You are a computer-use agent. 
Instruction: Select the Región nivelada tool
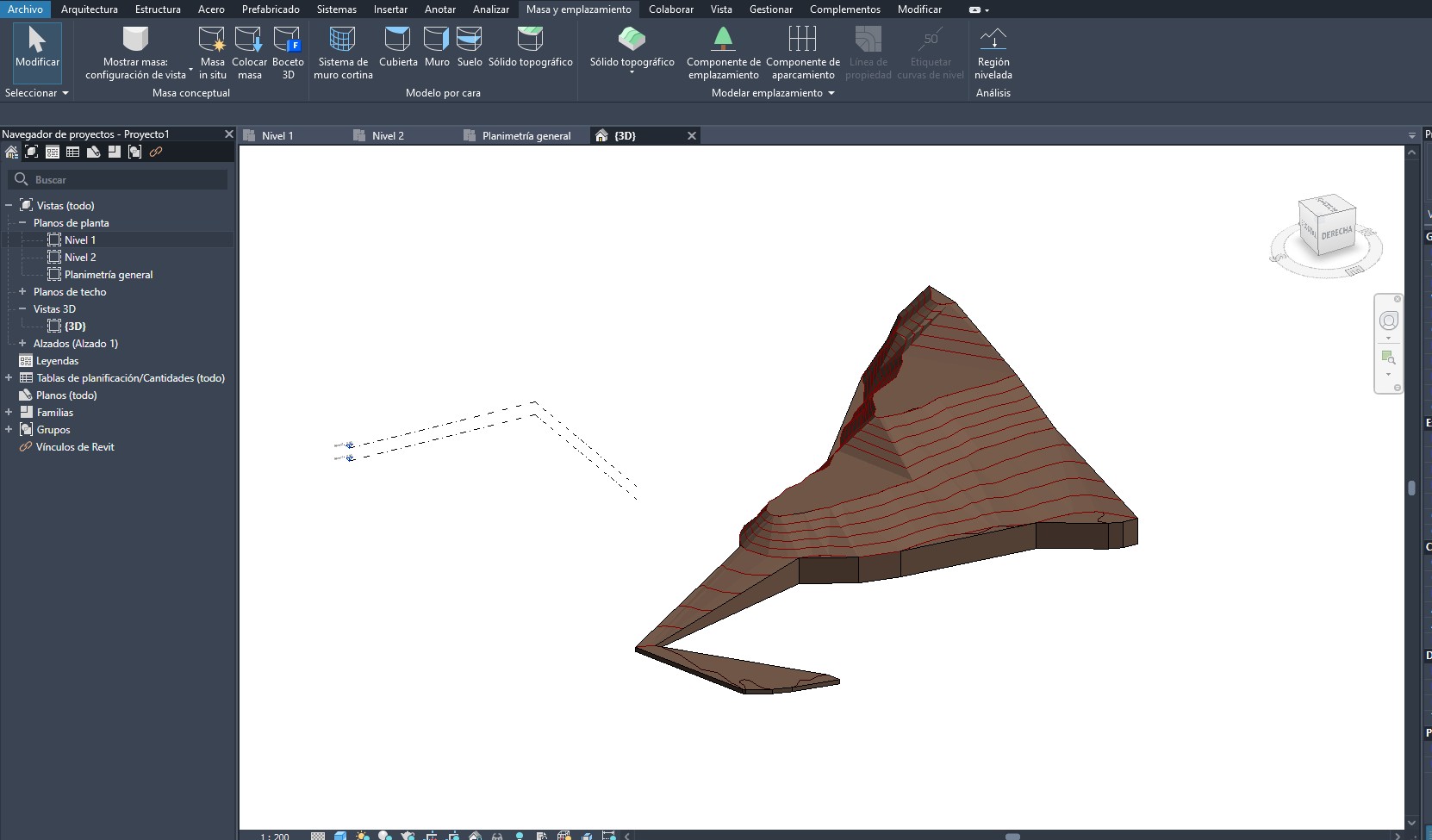(x=993, y=40)
